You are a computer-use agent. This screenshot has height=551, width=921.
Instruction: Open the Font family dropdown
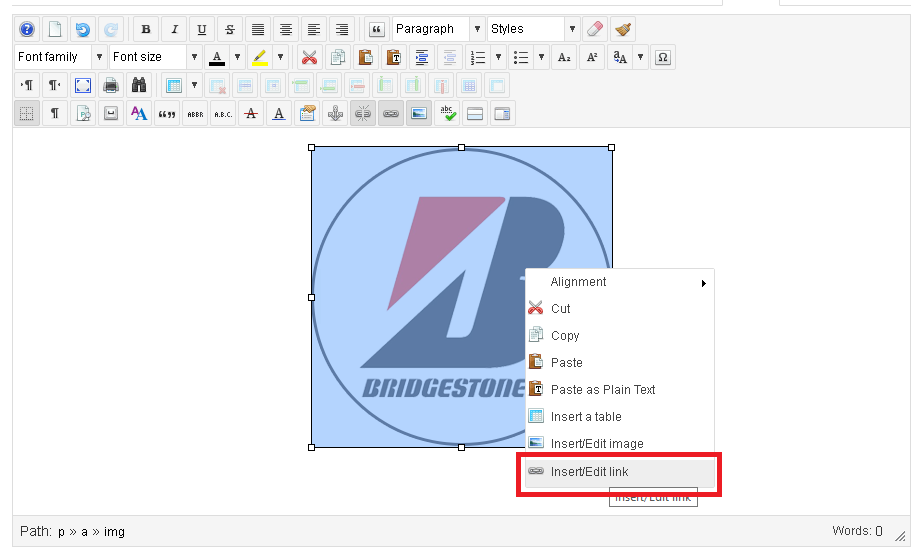(x=61, y=57)
